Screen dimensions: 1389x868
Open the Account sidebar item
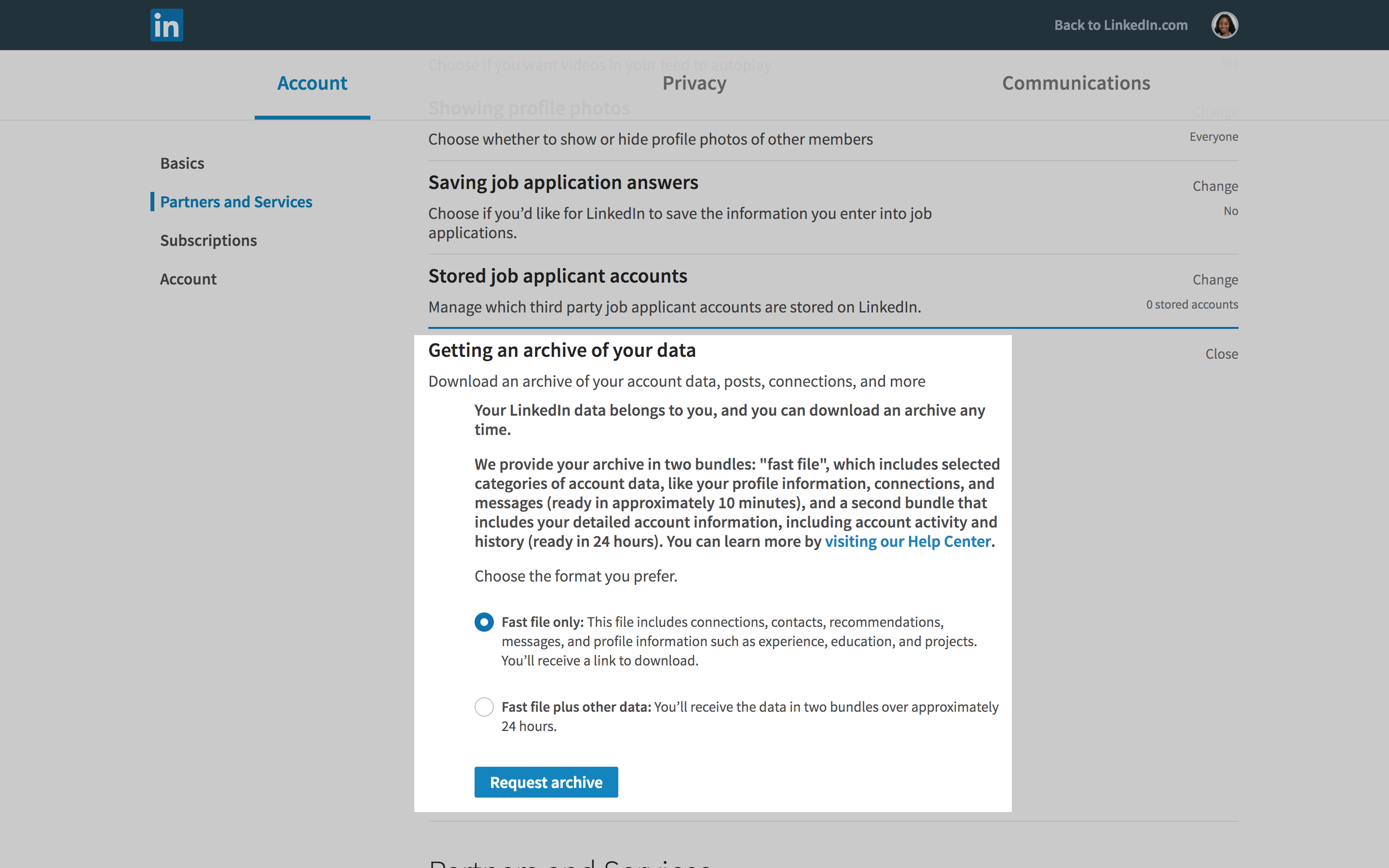188,280
